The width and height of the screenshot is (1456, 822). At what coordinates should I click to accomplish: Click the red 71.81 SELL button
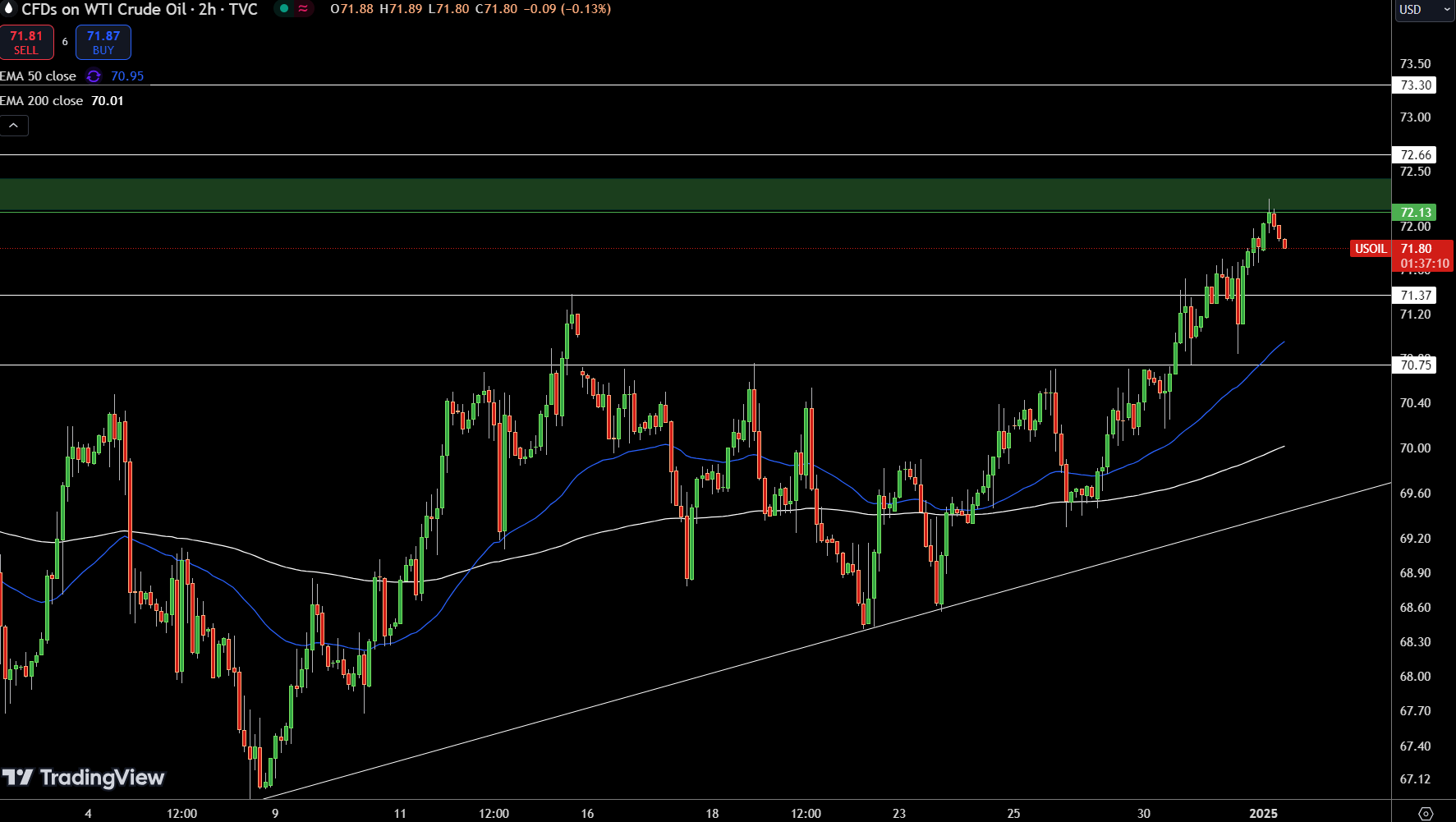tap(26, 43)
